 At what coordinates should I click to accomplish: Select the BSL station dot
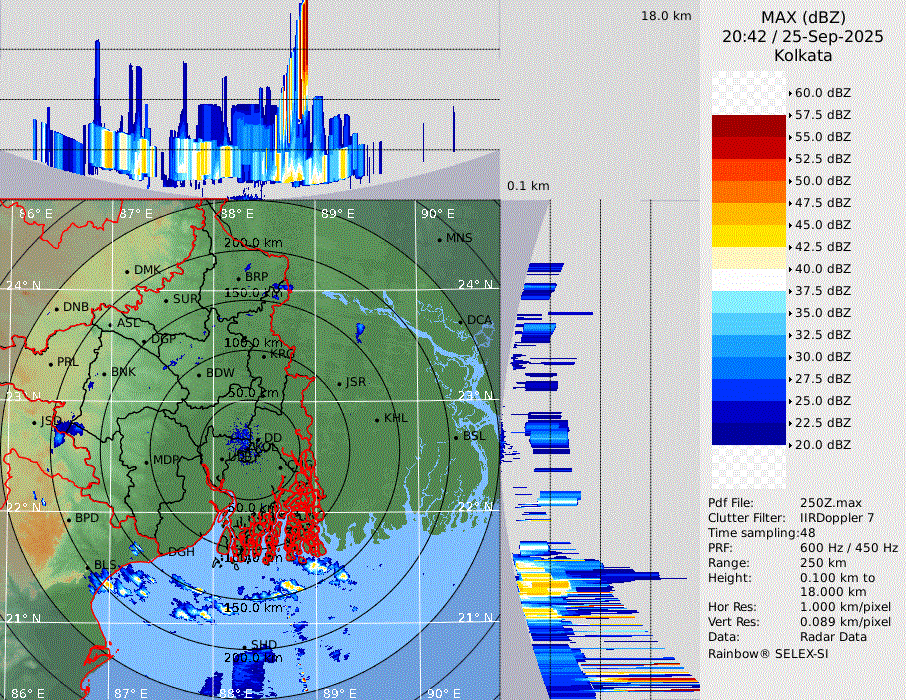click(x=457, y=437)
